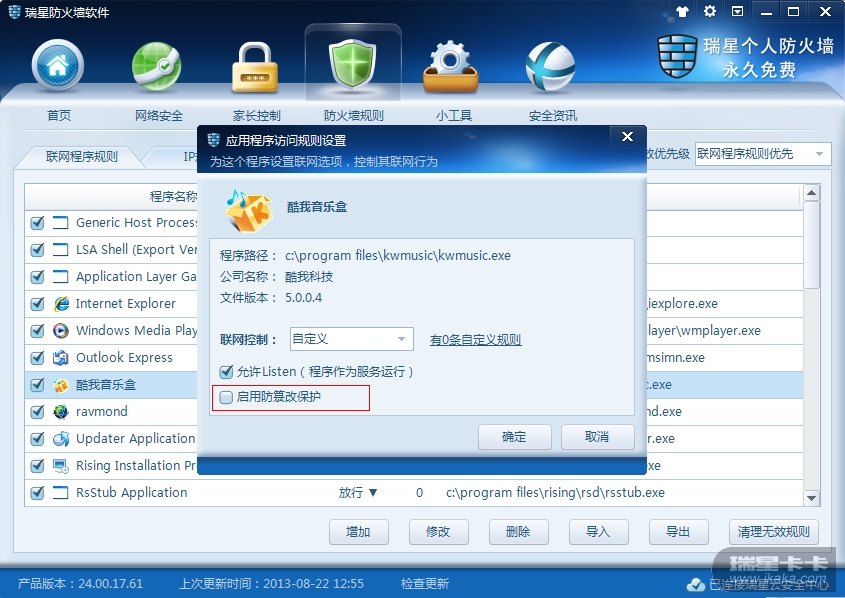The width and height of the screenshot is (845, 598).
Task: Open the 家长控制 padlock icon
Action: coord(255,68)
